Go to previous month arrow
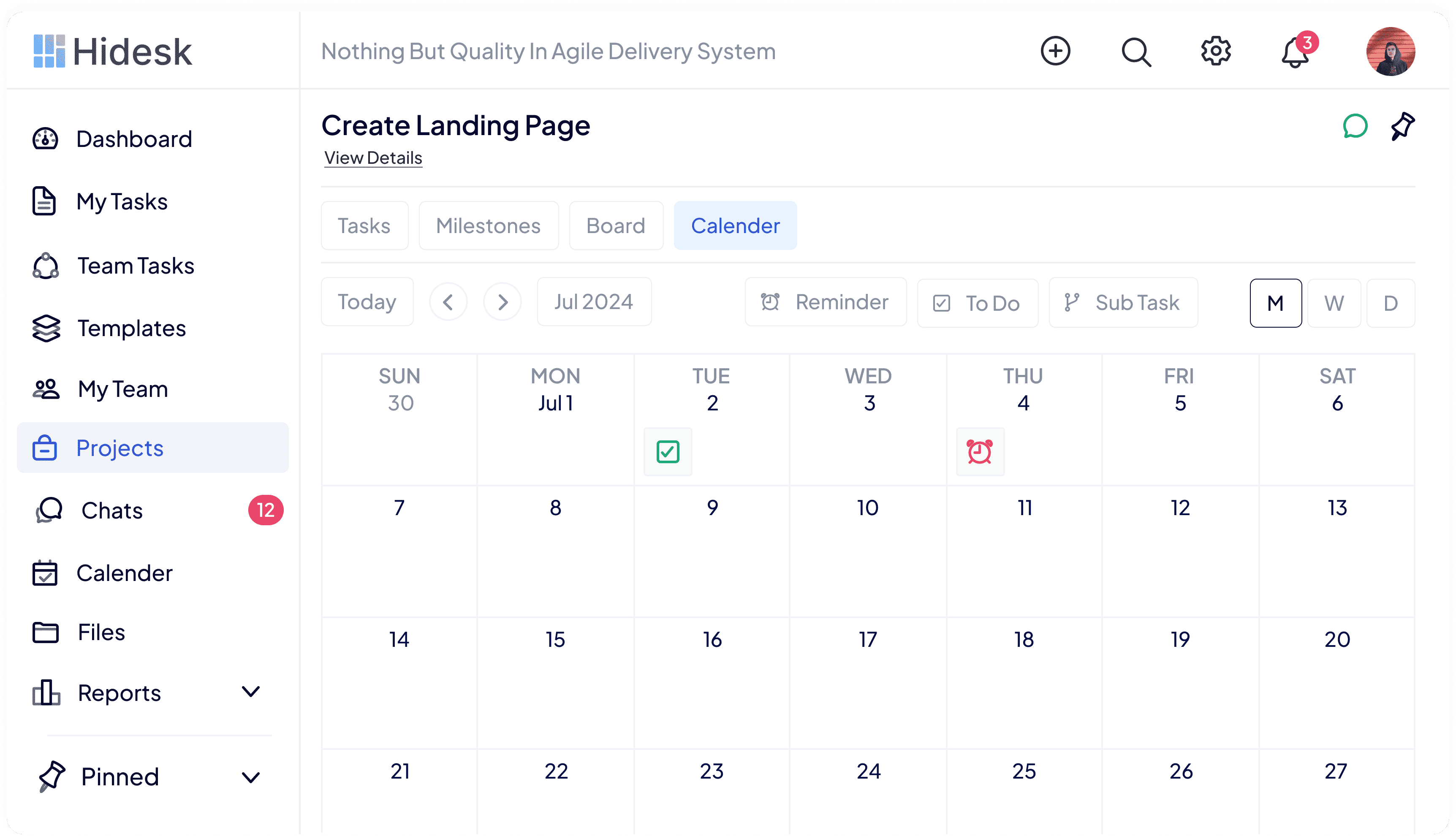 (448, 301)
